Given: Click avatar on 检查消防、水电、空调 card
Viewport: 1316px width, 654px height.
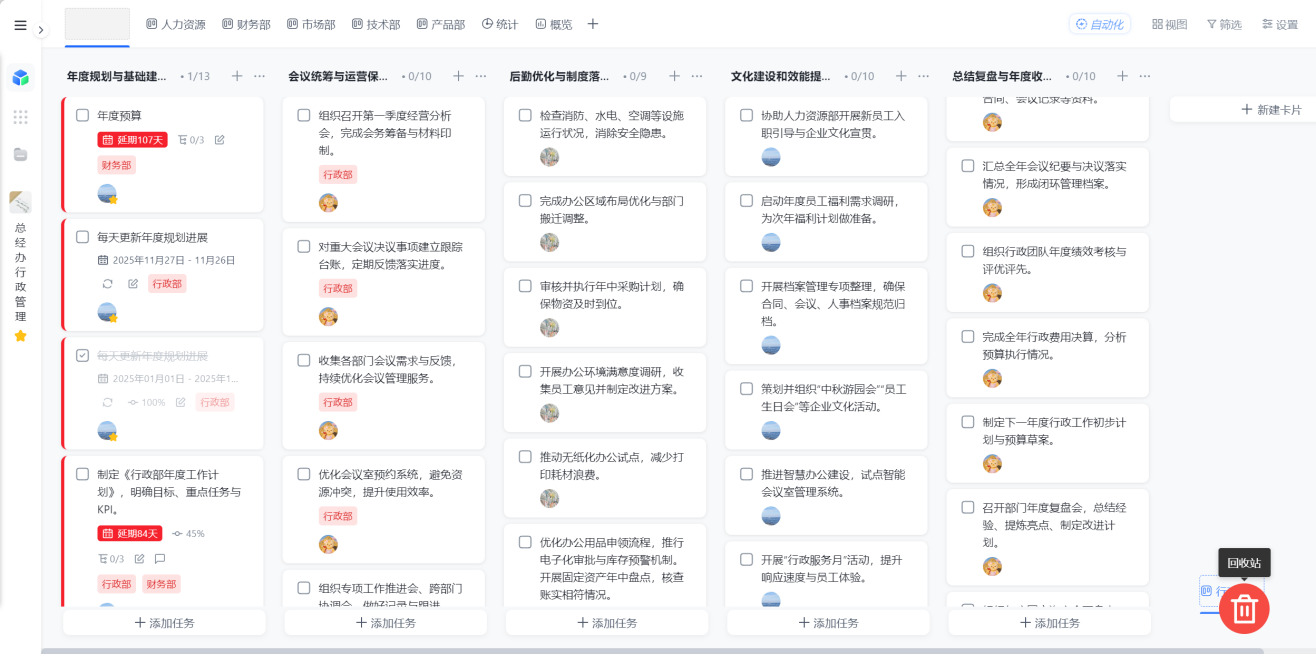Looking at the screenshot, I should [x=549, y=157].
